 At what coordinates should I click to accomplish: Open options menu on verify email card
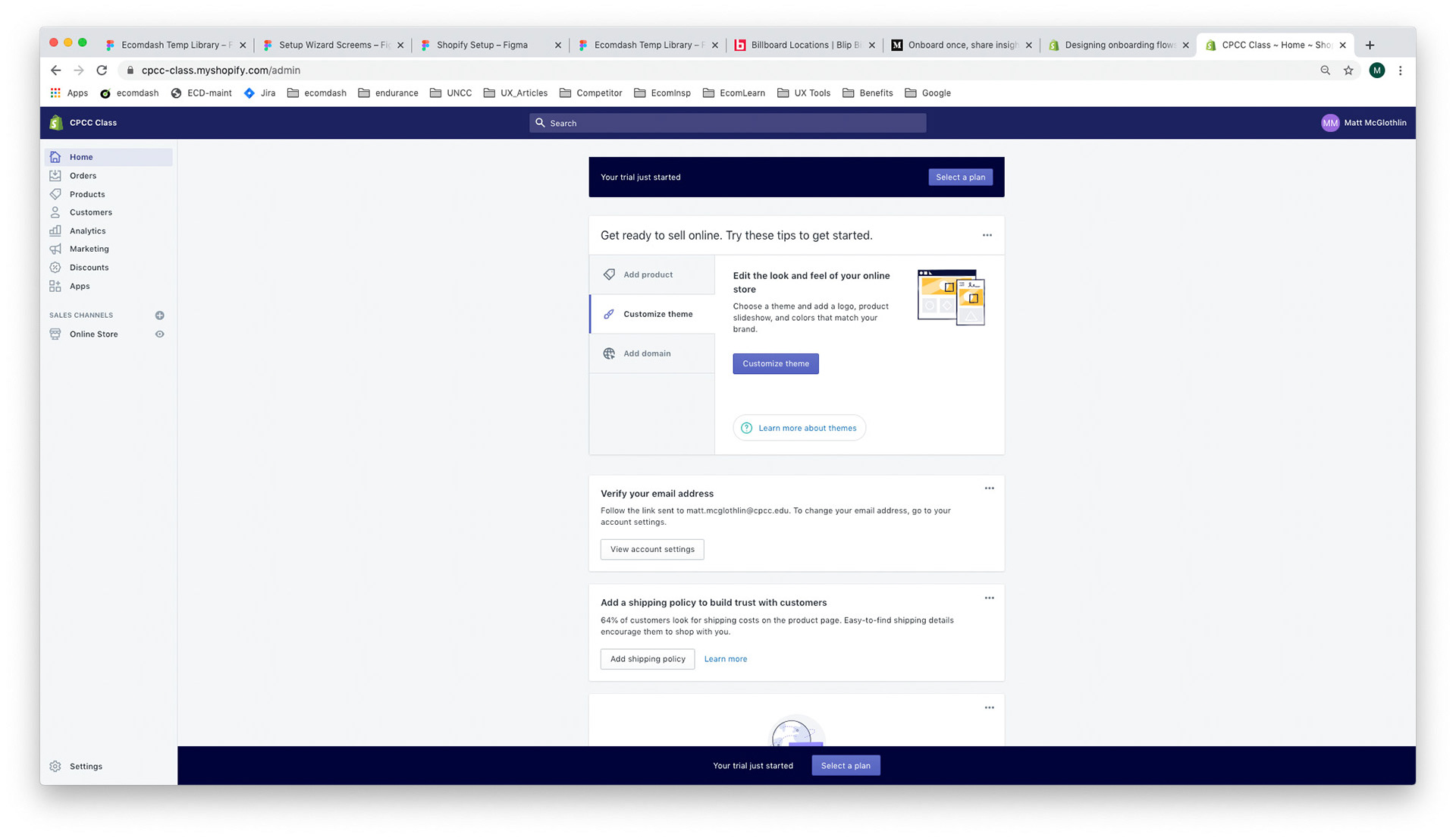click(989, 488)
